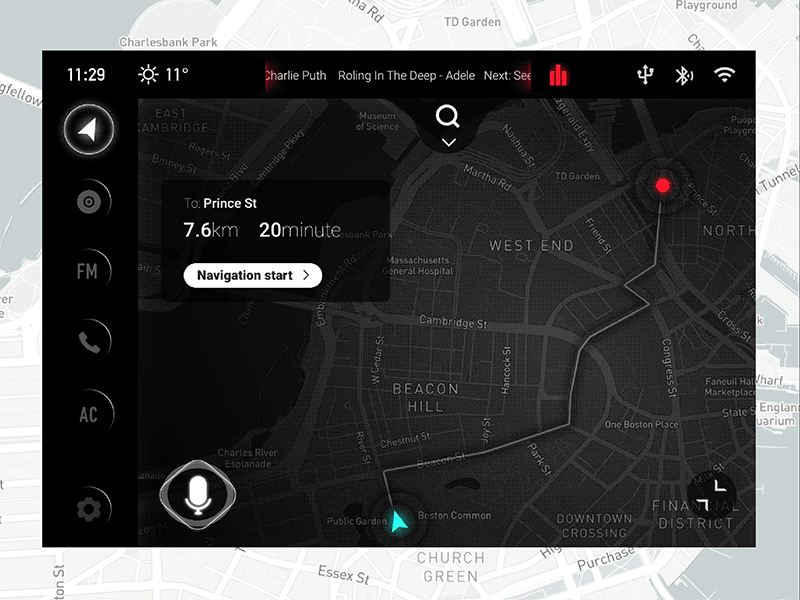
Task: Toggle the Bluetooth connection
Action: pos(684,75)
